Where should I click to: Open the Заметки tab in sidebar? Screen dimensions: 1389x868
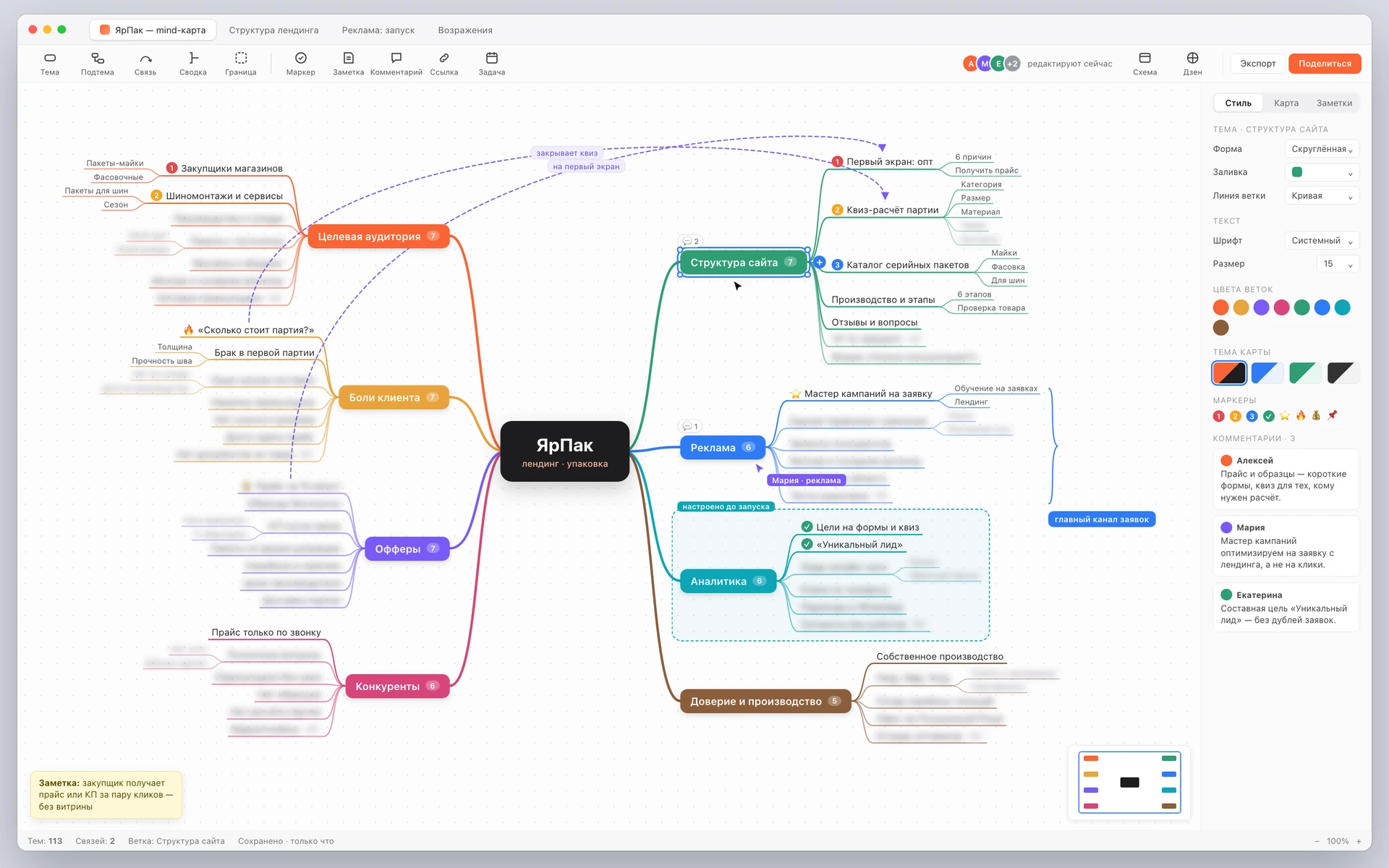pyautogui.click(x=1334, y=103)
